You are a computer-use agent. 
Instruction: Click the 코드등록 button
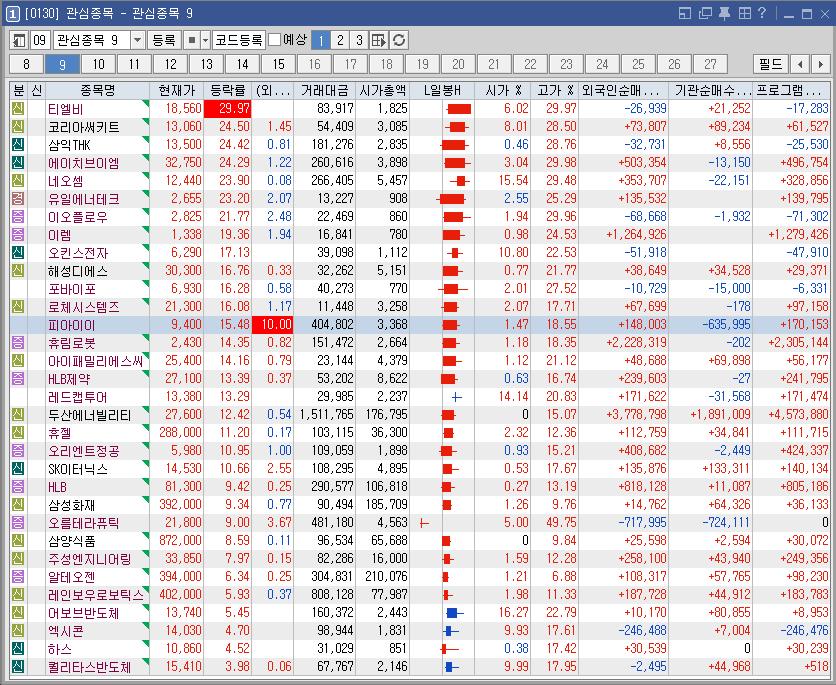238,40
